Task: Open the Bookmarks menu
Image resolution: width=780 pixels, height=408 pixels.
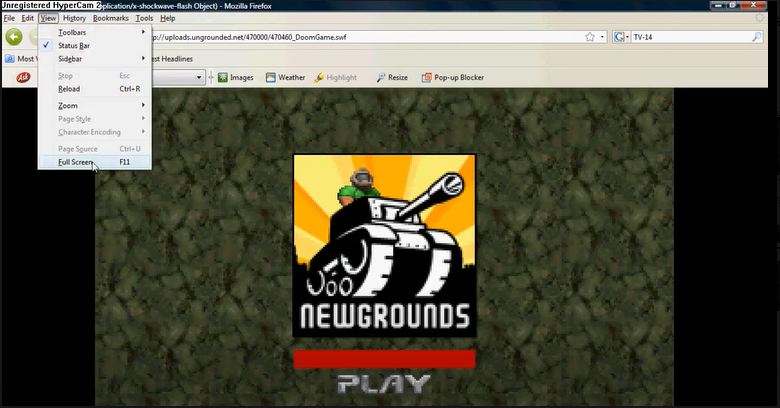Action: tap(110, 18)
